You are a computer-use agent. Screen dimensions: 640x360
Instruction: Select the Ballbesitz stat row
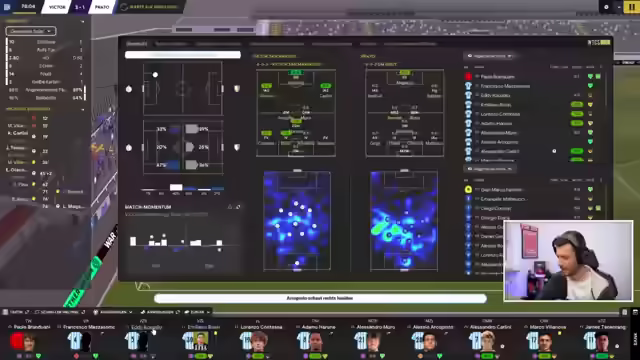(x=45, y=98)
